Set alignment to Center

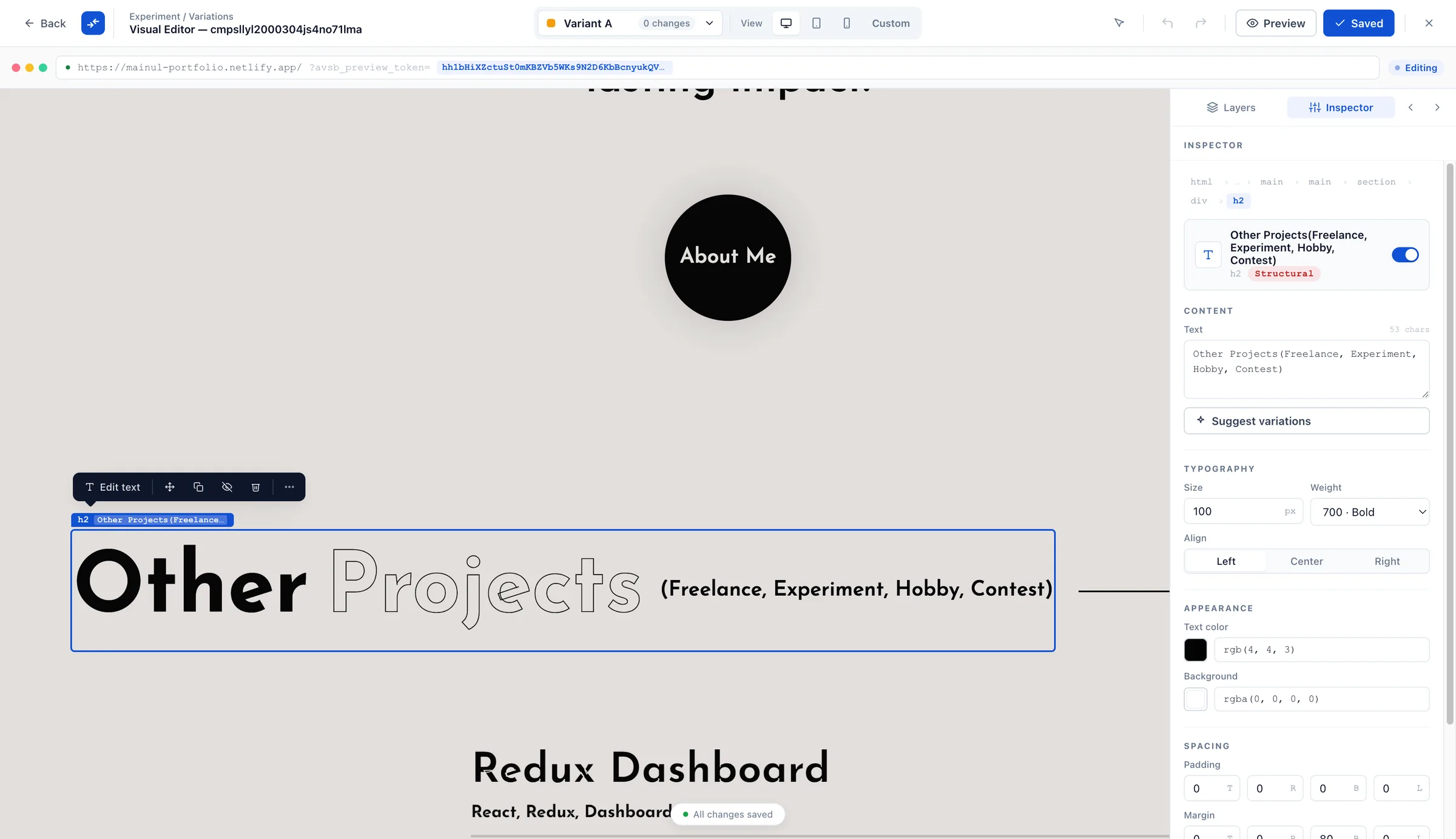(1306, 561)
